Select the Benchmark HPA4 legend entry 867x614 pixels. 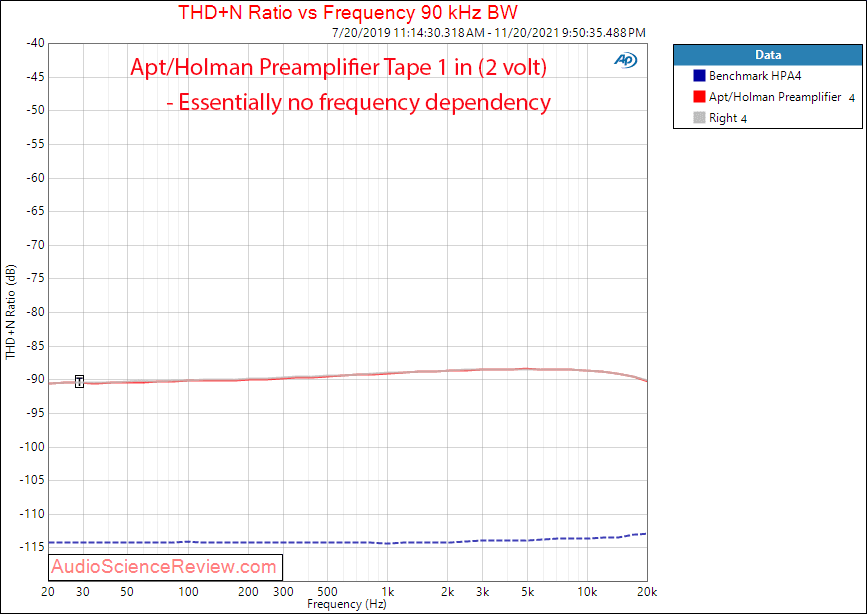755,76
